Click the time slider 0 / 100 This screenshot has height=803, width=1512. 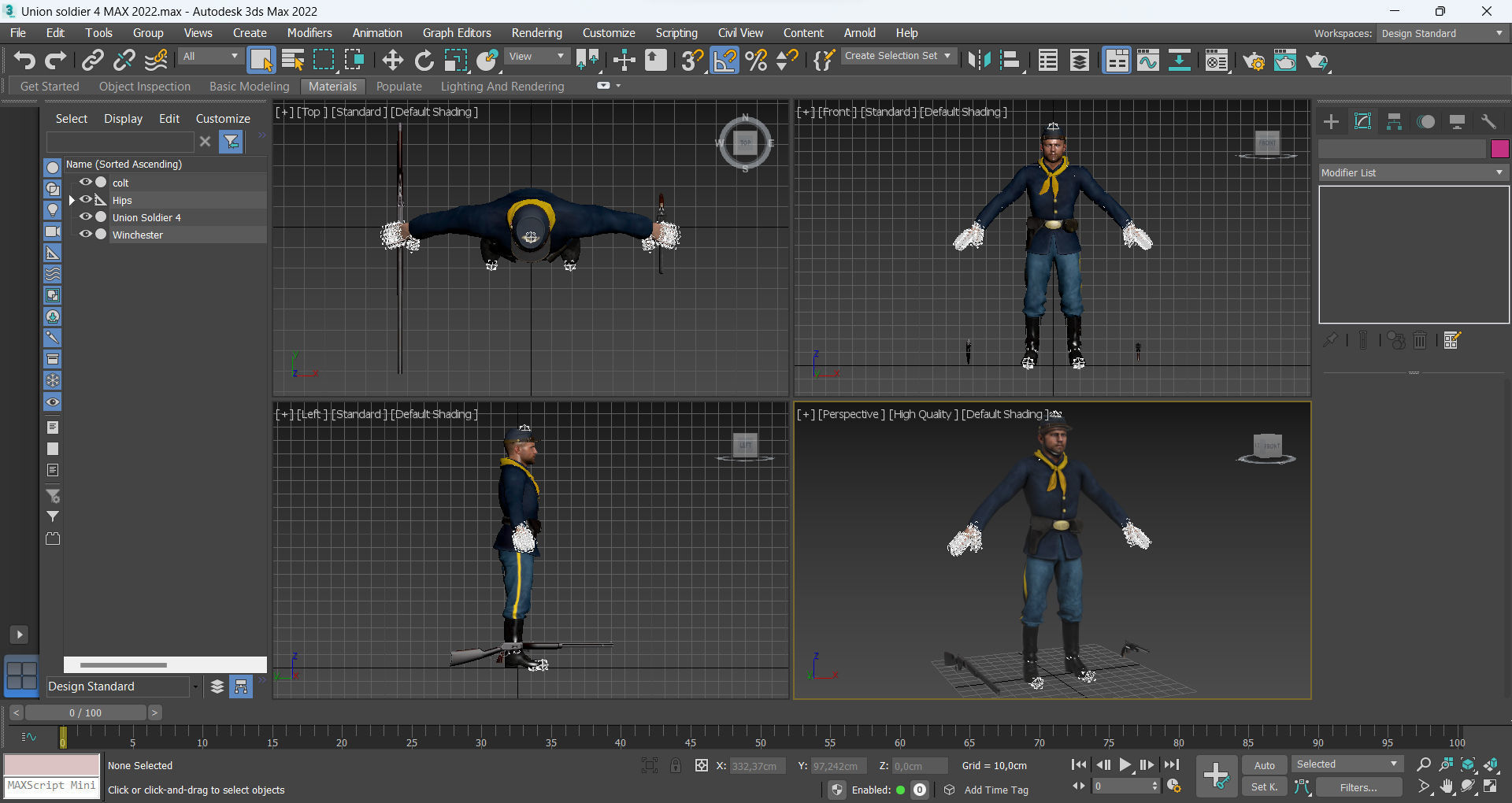[85, 712]
